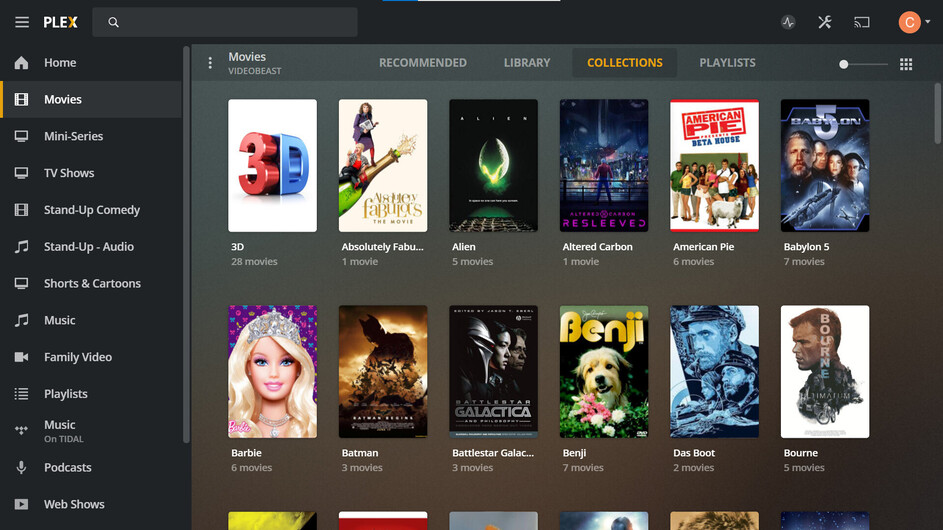Click the 'Babylon 5' collection title text
The width and height of the screenshot is (943, 530).
pos(806,247)
